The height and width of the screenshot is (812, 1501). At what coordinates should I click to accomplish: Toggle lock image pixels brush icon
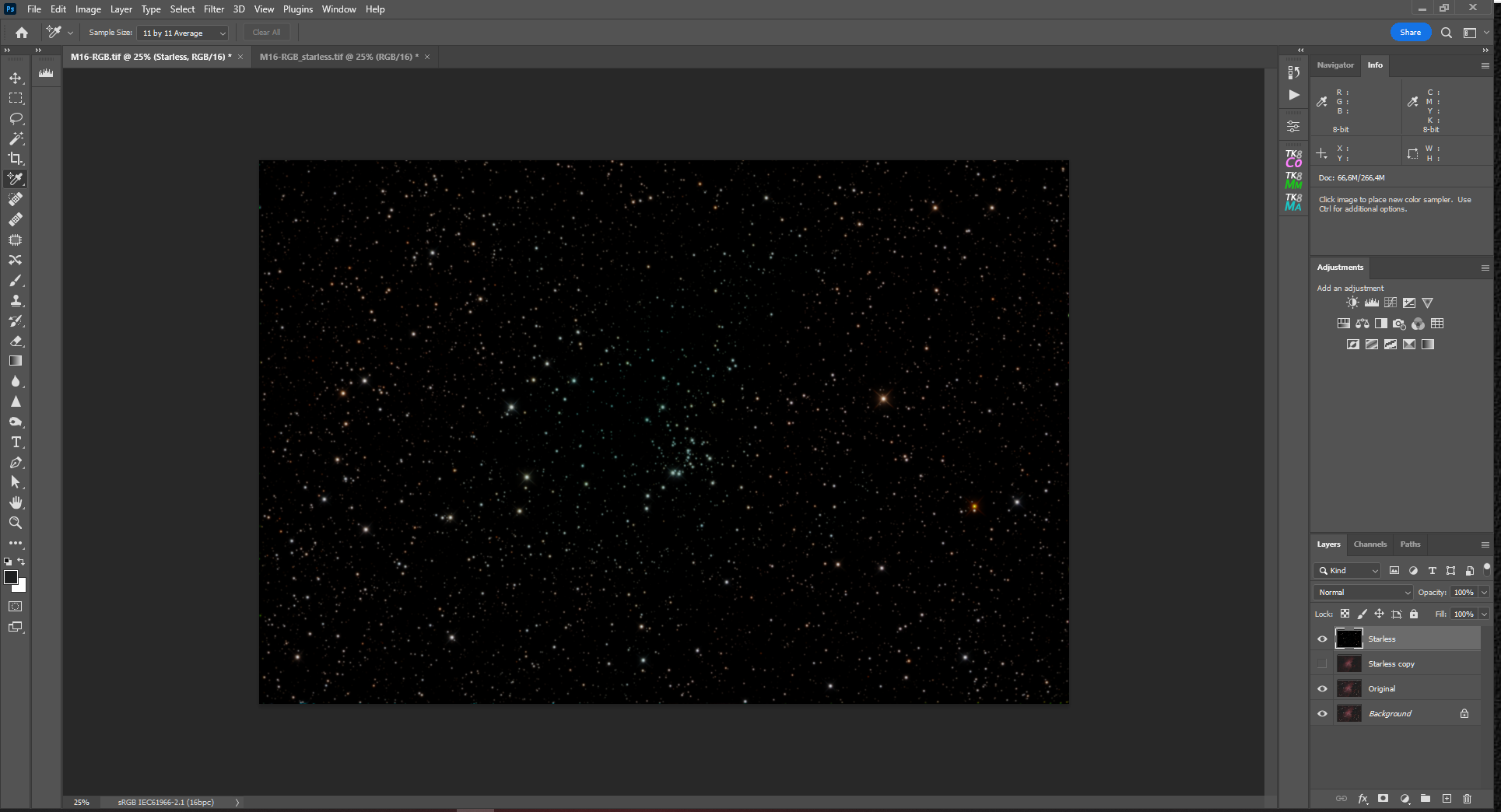click(1362, 614)
